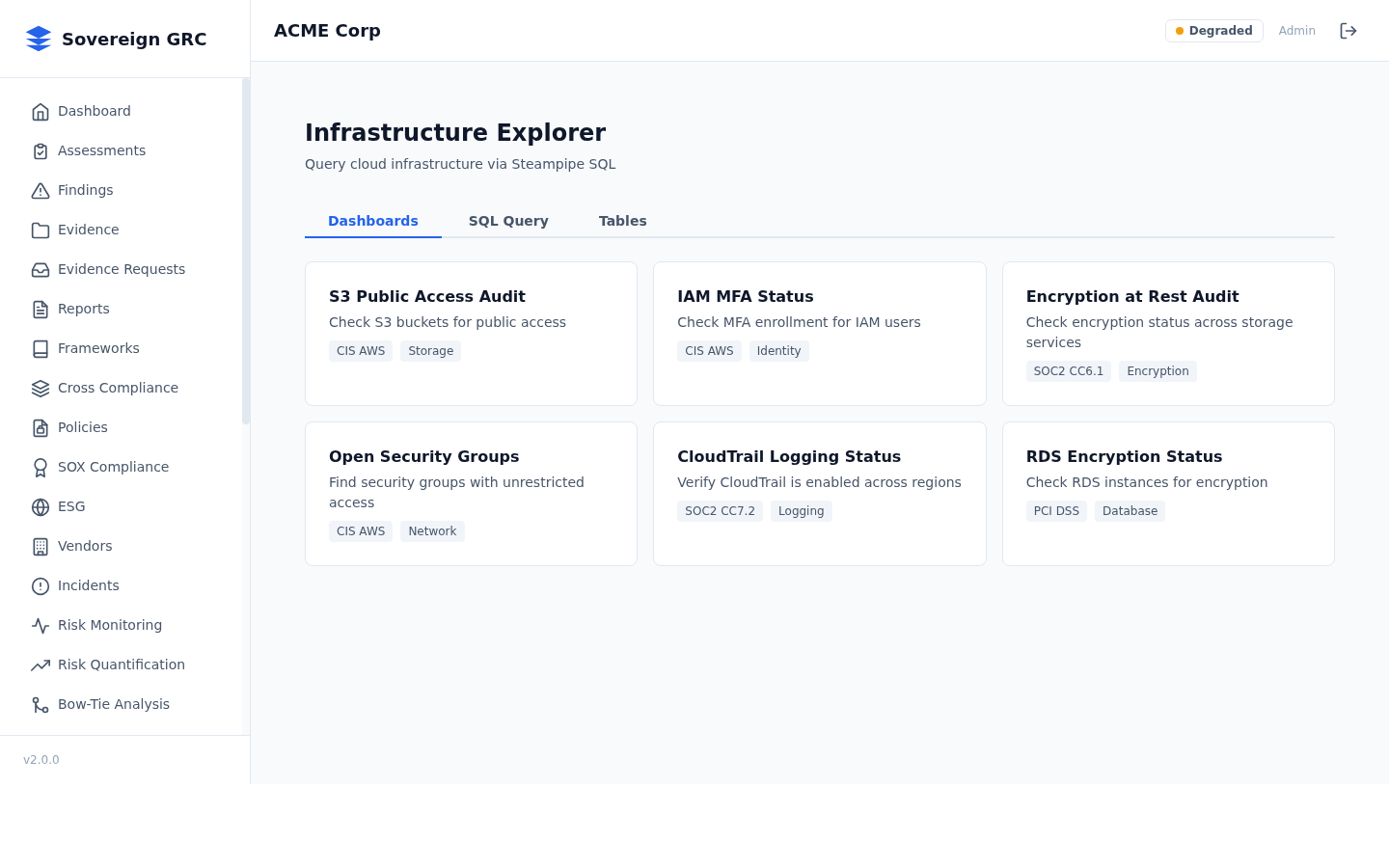Viewport: 1389px width, 868px height.
Task: Click the CIS AWS tag on Open Security Groups
Action: pos(361,530)
